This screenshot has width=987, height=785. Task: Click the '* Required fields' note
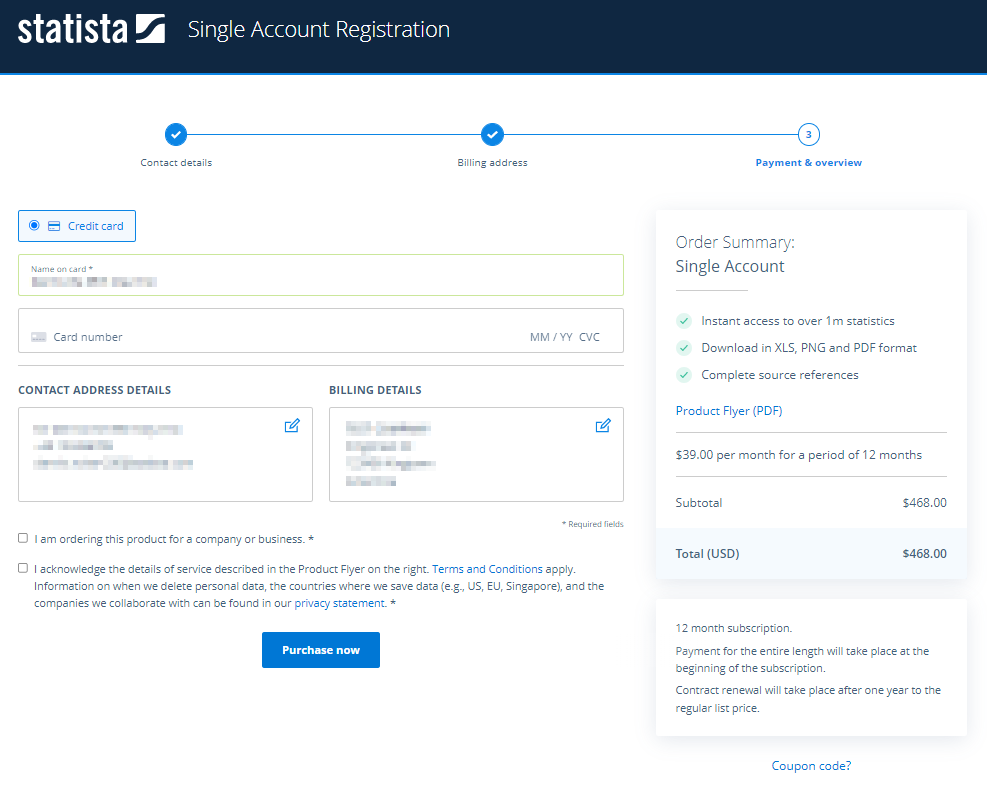[592, 524]
